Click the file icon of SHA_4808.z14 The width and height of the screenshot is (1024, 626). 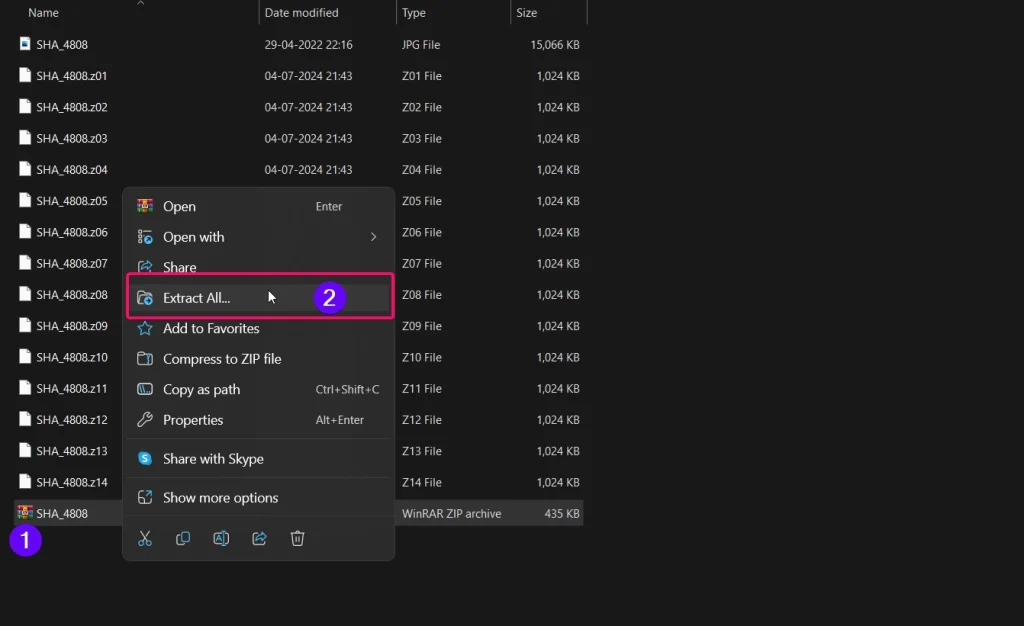25,482
